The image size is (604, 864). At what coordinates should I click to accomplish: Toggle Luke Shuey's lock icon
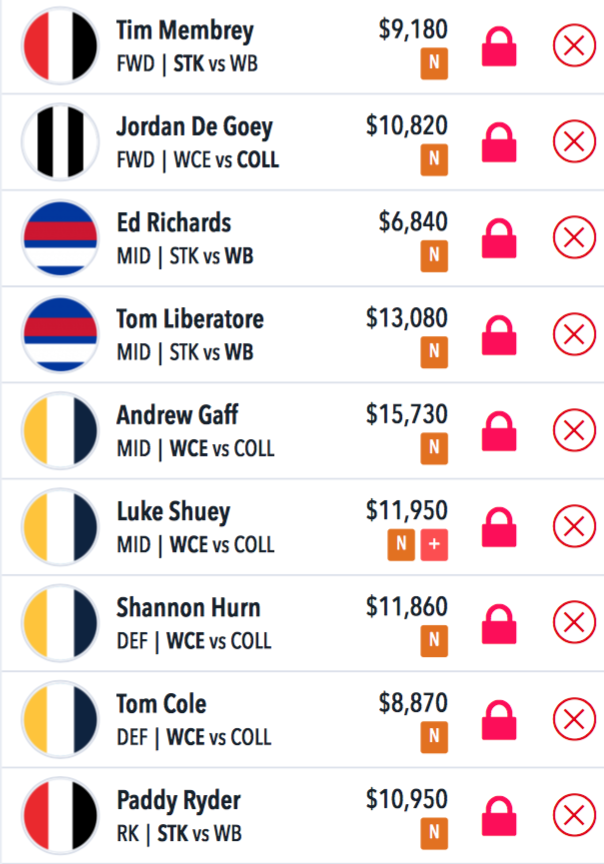499,527
